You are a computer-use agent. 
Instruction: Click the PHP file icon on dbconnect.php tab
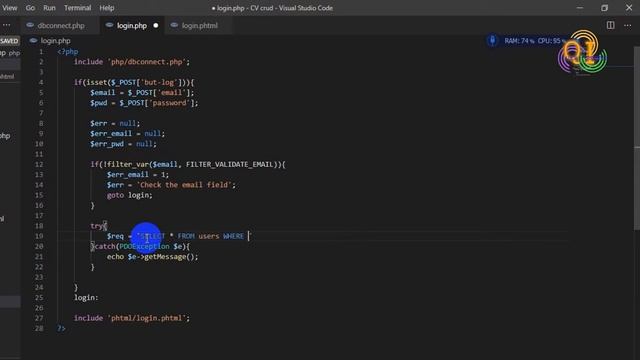(x=30, y=25)
